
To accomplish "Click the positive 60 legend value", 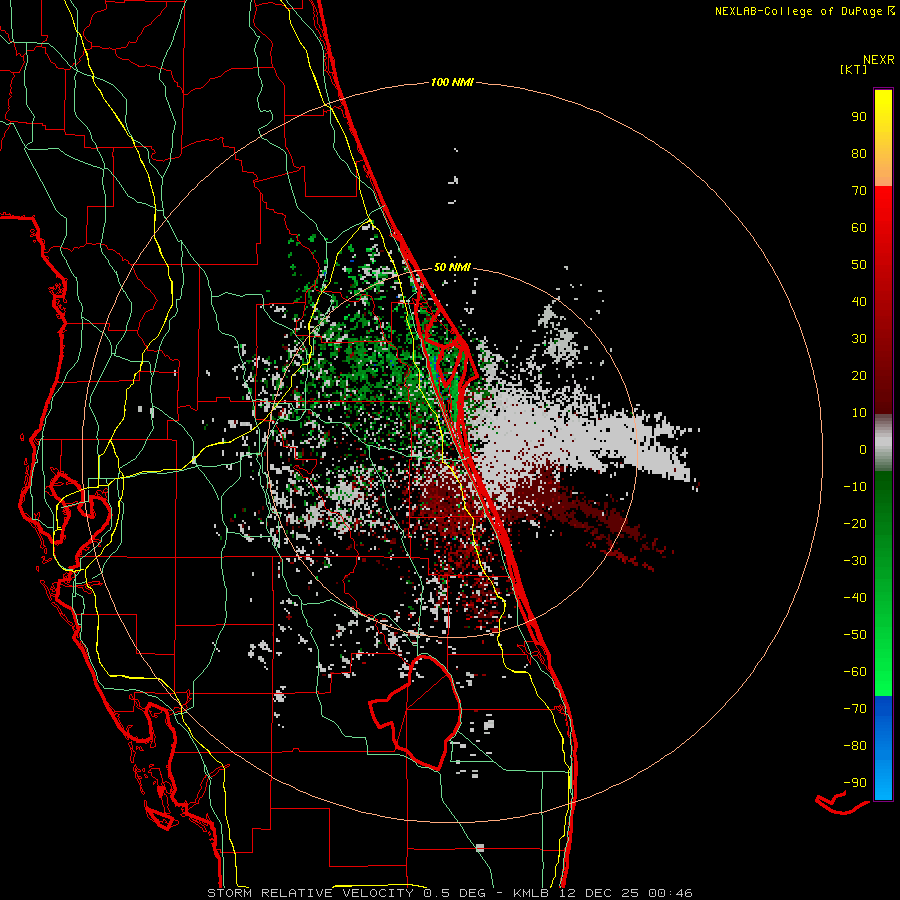I will coord(859,227).
